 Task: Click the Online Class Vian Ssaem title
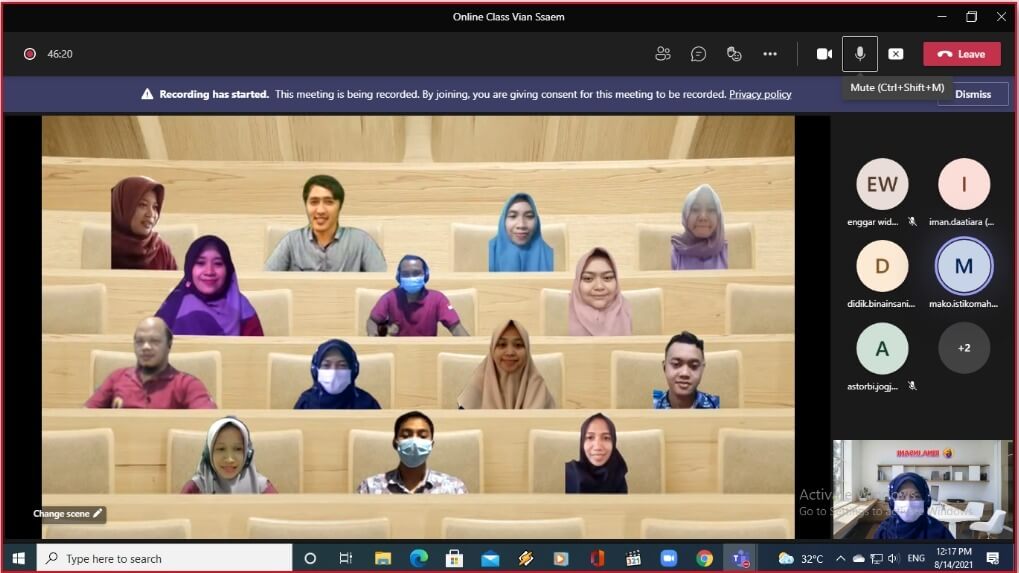(509, 17)
